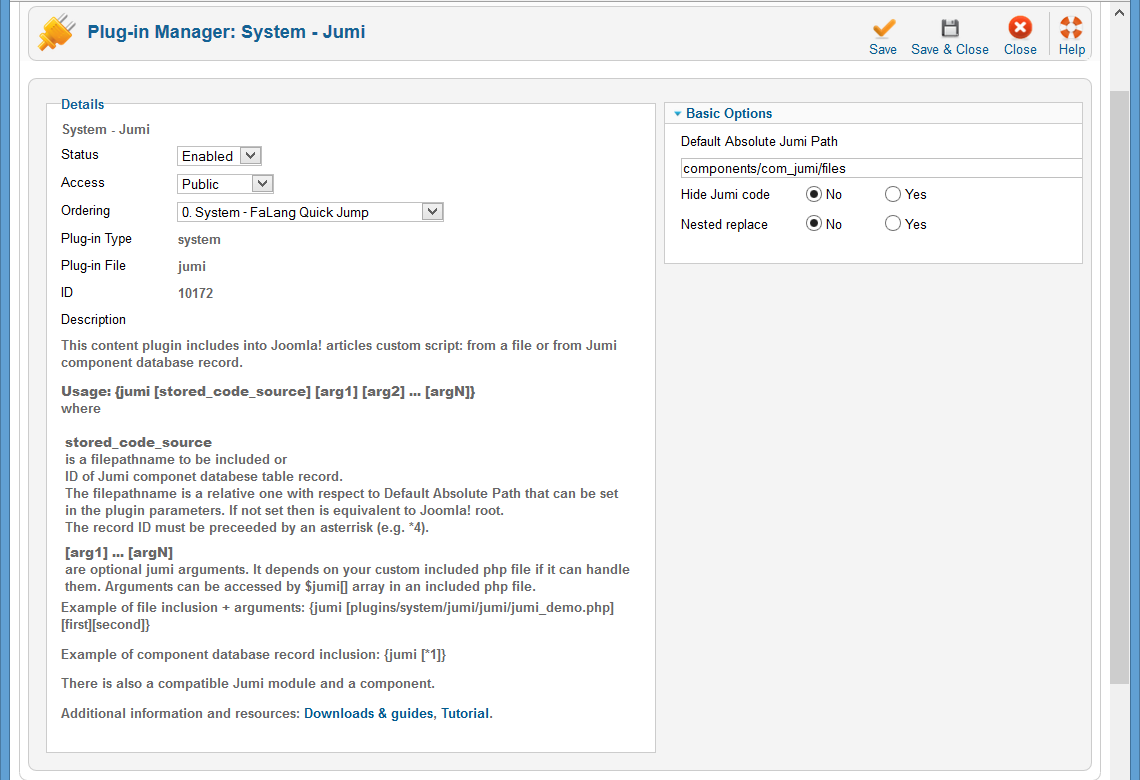Open the Downloads & guides link

(369, 714)
